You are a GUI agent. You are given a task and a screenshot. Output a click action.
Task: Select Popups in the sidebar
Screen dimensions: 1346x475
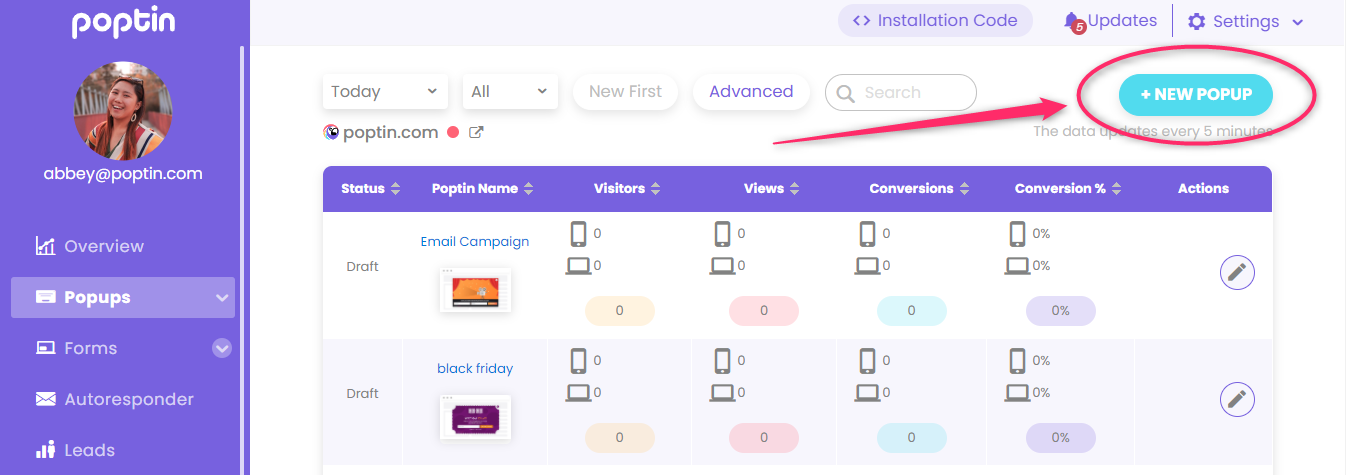point(123,297)
